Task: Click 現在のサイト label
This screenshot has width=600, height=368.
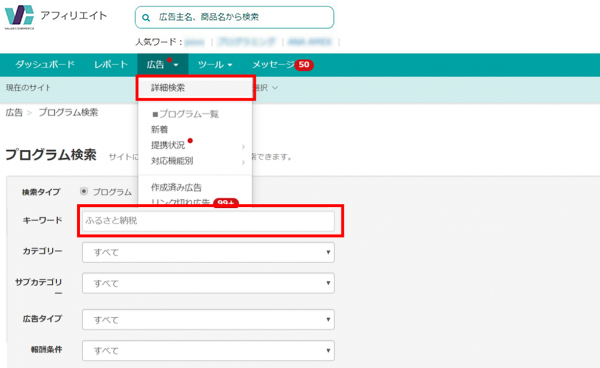Action: click(x=28, y=88)
